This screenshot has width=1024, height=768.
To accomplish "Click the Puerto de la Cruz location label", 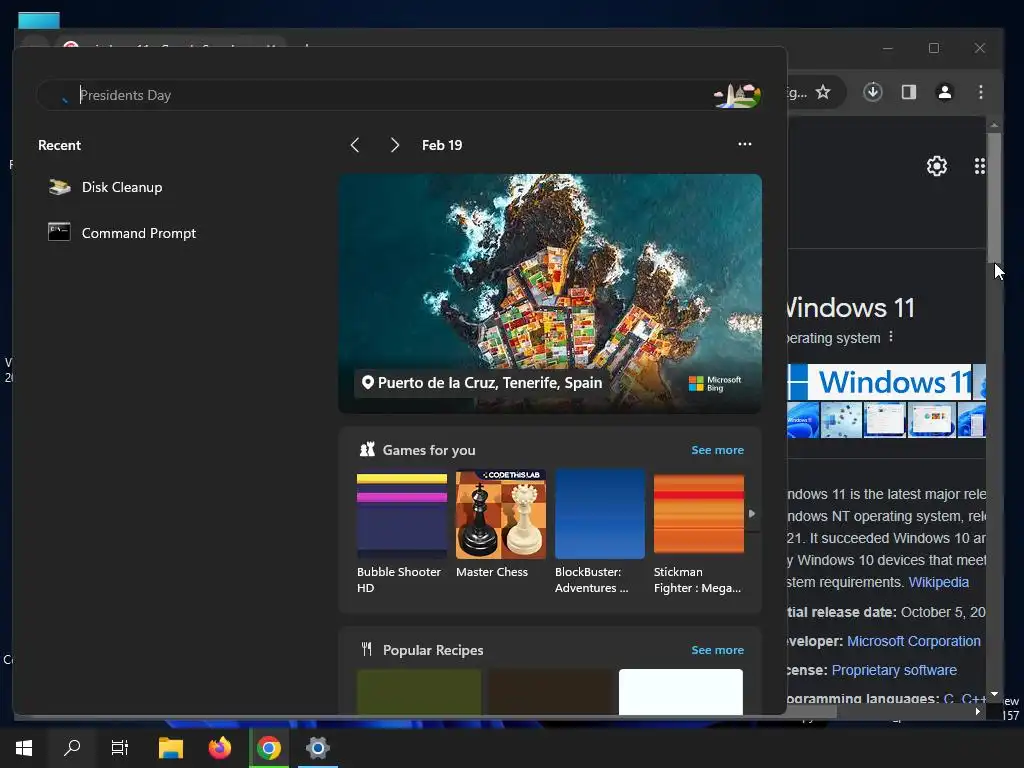I will pyautogui.click(x=482, y=383).
